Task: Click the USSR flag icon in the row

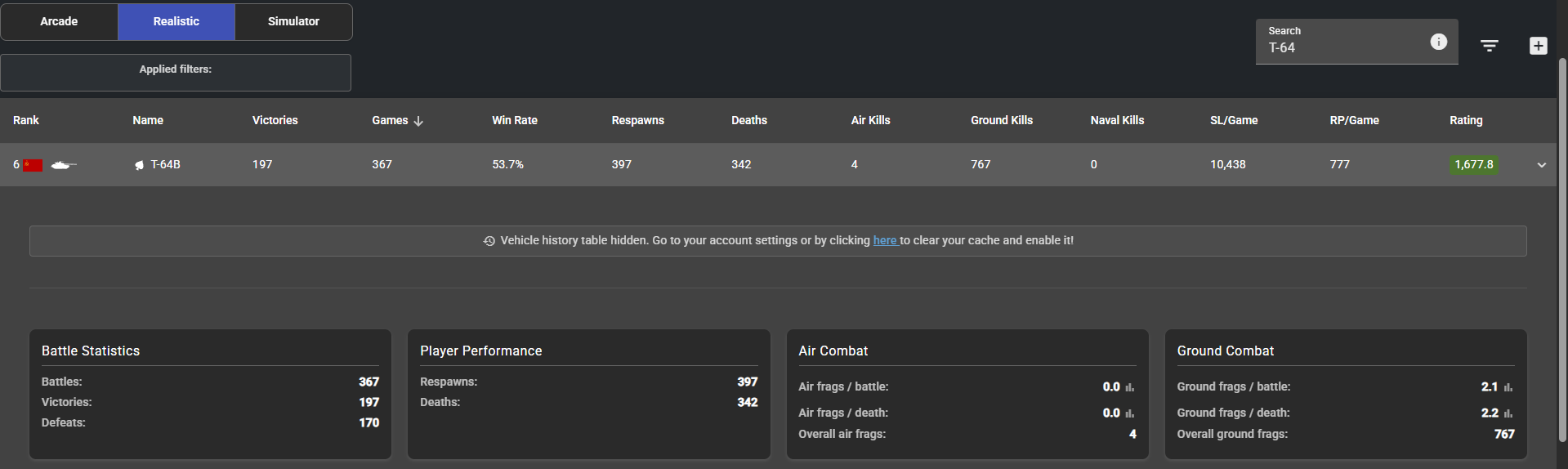Action: tap(33, 165)
